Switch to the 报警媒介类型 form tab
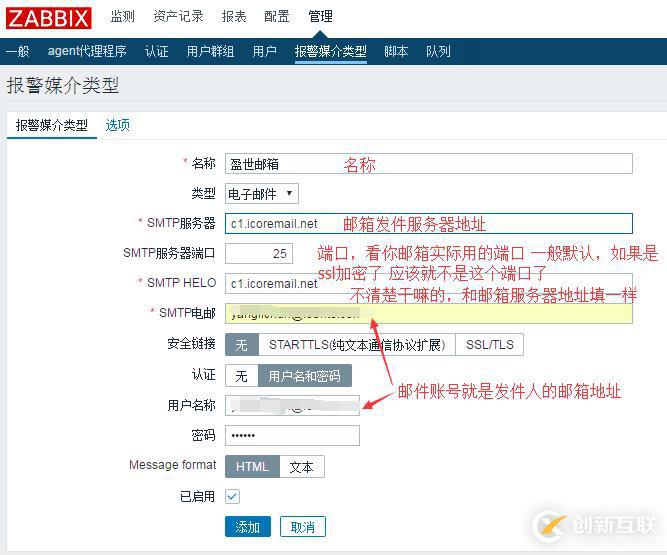Image resolution: width=667 pixels, height=555 pixels. (51, 125)
